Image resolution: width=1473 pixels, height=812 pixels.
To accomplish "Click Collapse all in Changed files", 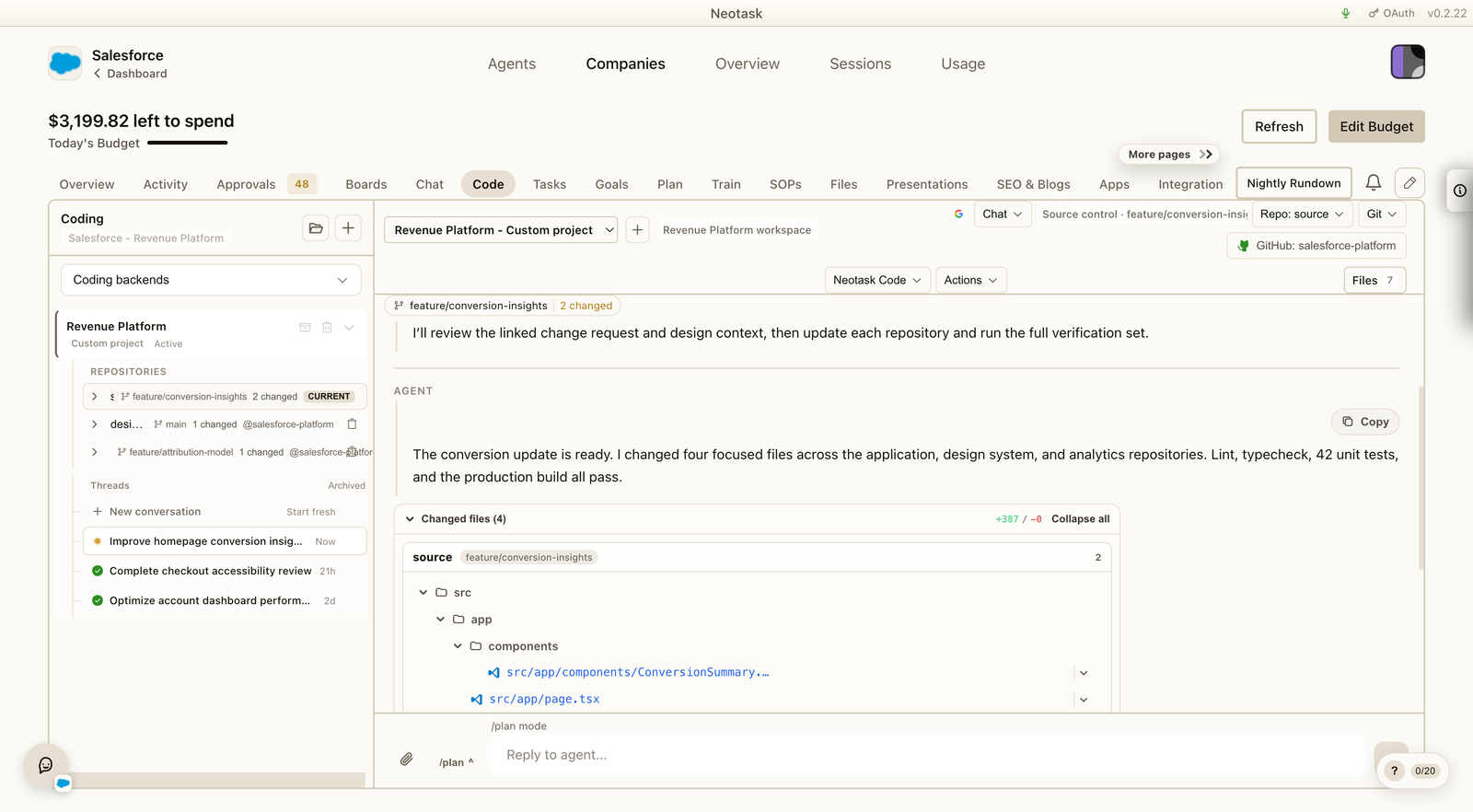I will [x=1080, y=519].
